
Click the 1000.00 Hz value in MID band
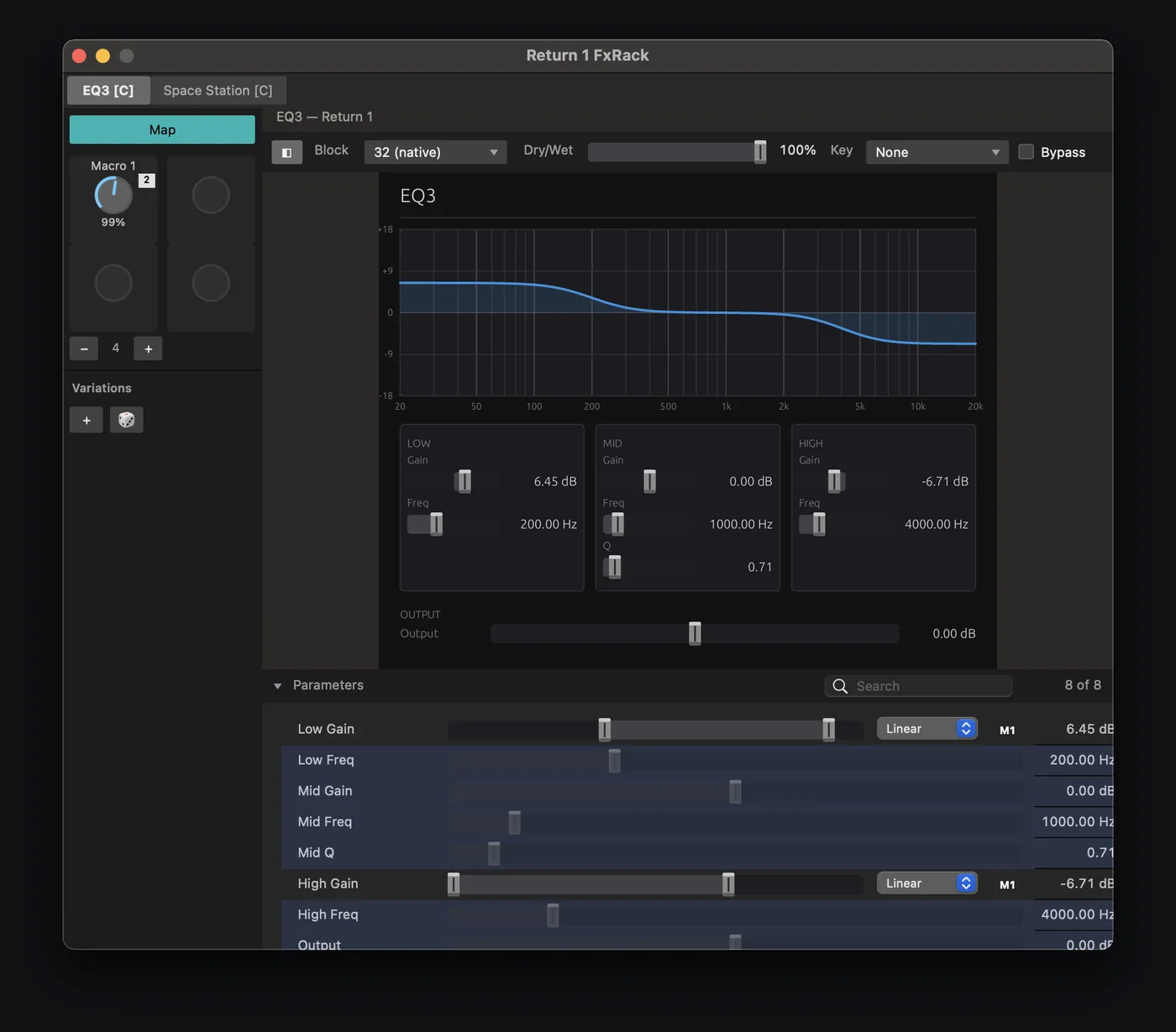tap(741, 524)
